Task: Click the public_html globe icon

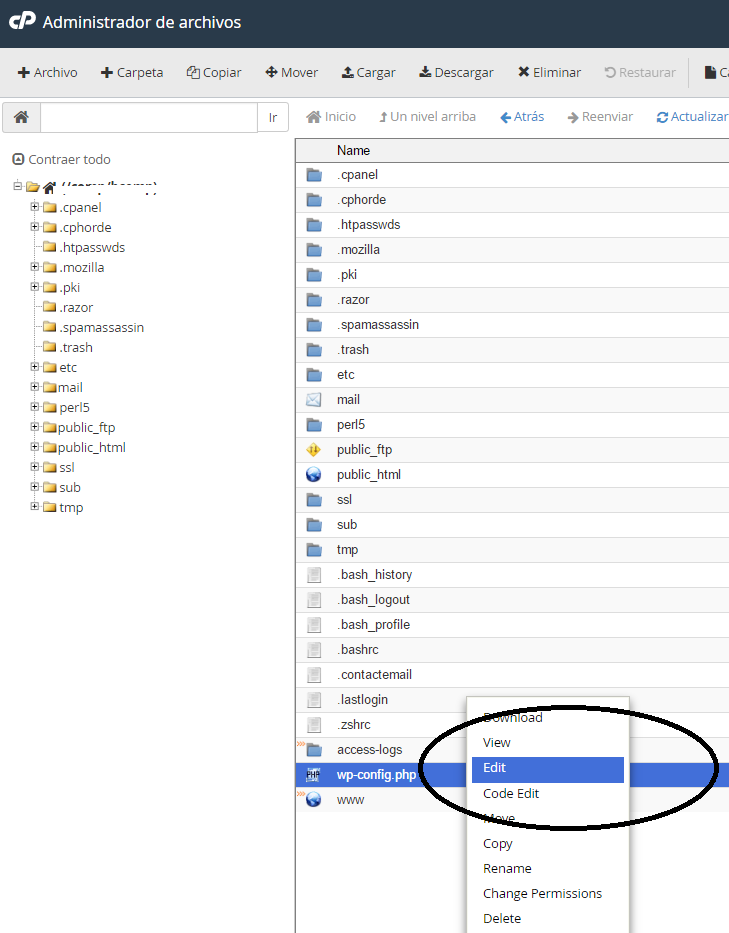Action: (314, 474)
